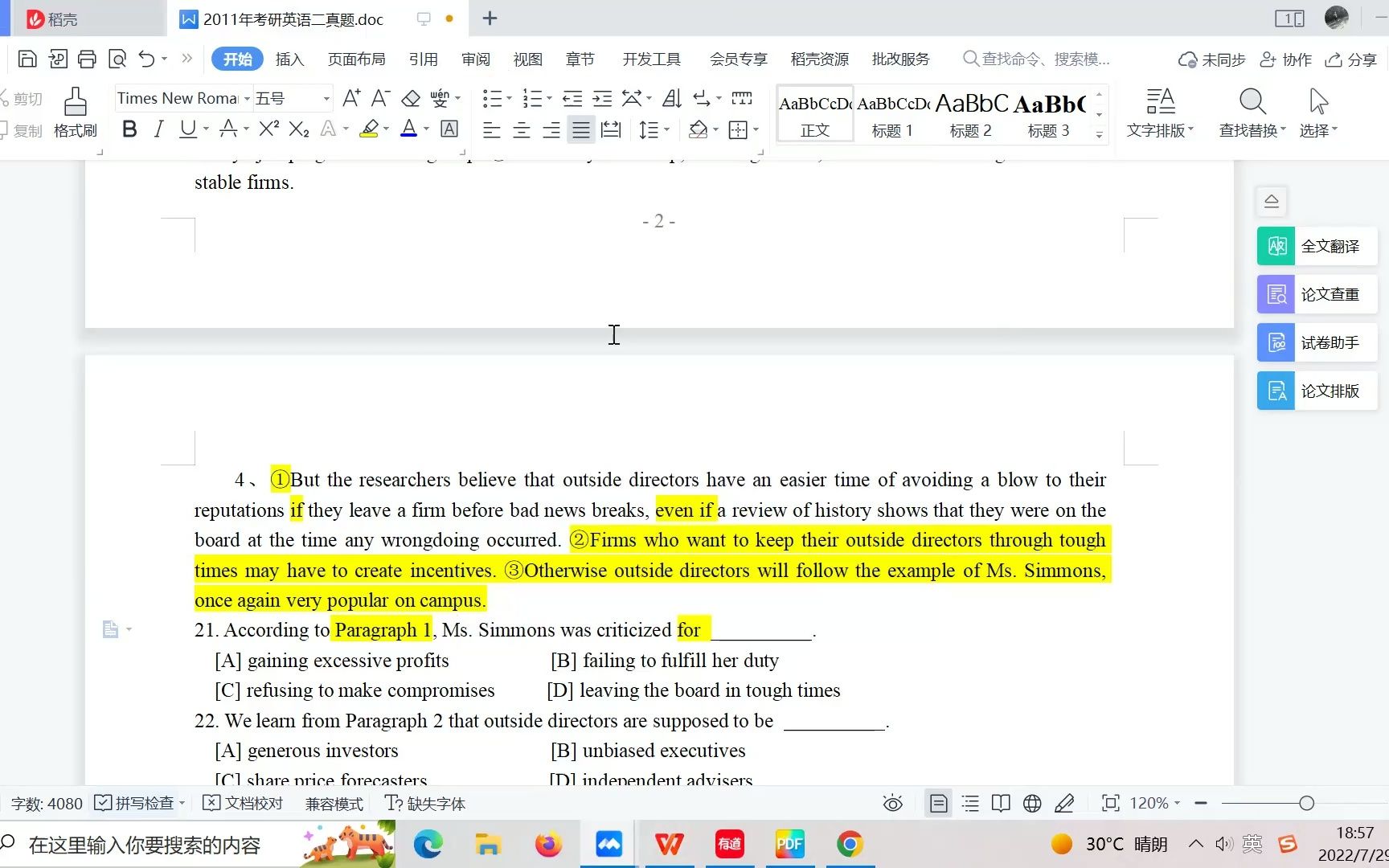Click 论文排版 side button
Screen dimensions: 1389x868
coord(1317,391)
